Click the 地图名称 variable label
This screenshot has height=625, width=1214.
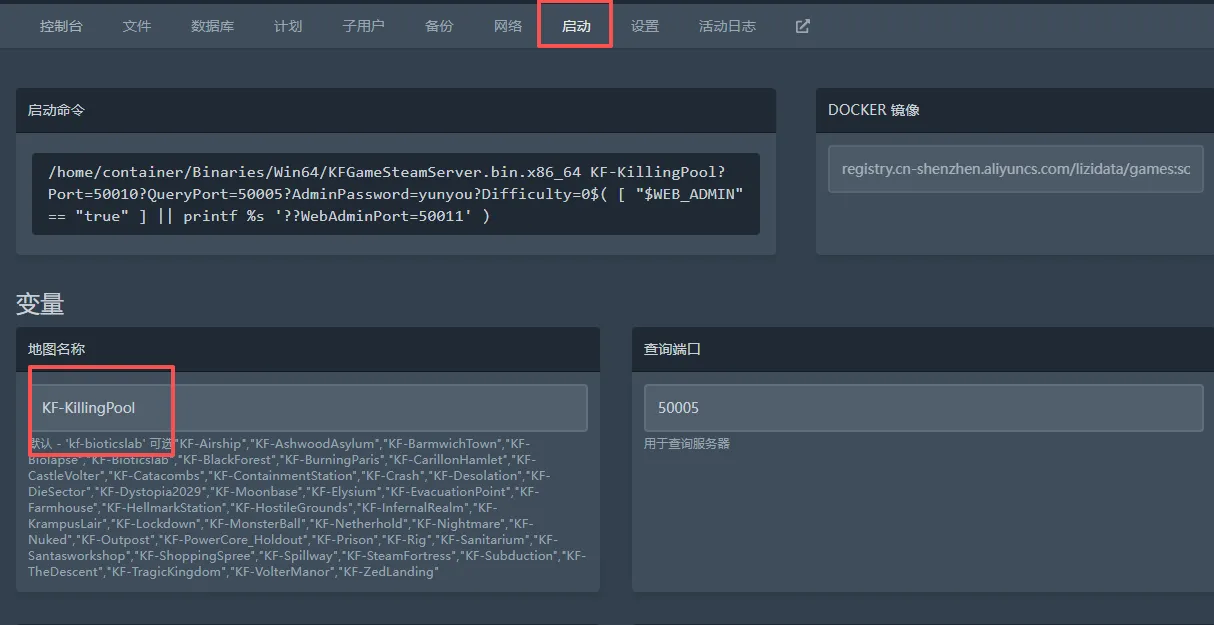pos(56,349)
